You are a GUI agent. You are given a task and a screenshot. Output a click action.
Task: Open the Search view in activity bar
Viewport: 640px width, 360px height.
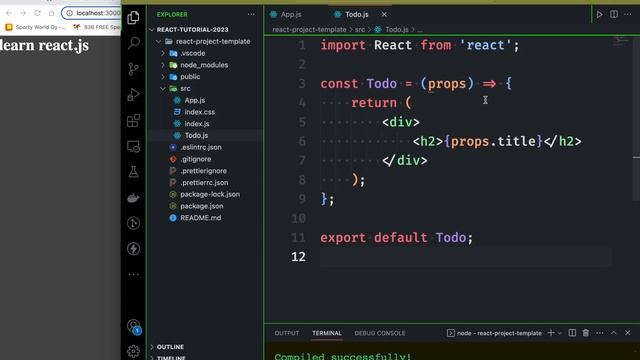click(x=133, y=43)
